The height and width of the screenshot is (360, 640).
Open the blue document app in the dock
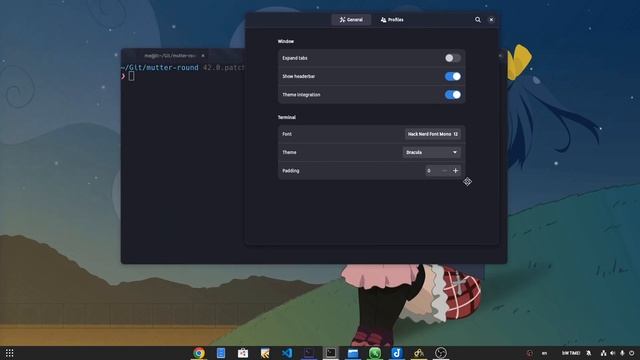(221, 353)
